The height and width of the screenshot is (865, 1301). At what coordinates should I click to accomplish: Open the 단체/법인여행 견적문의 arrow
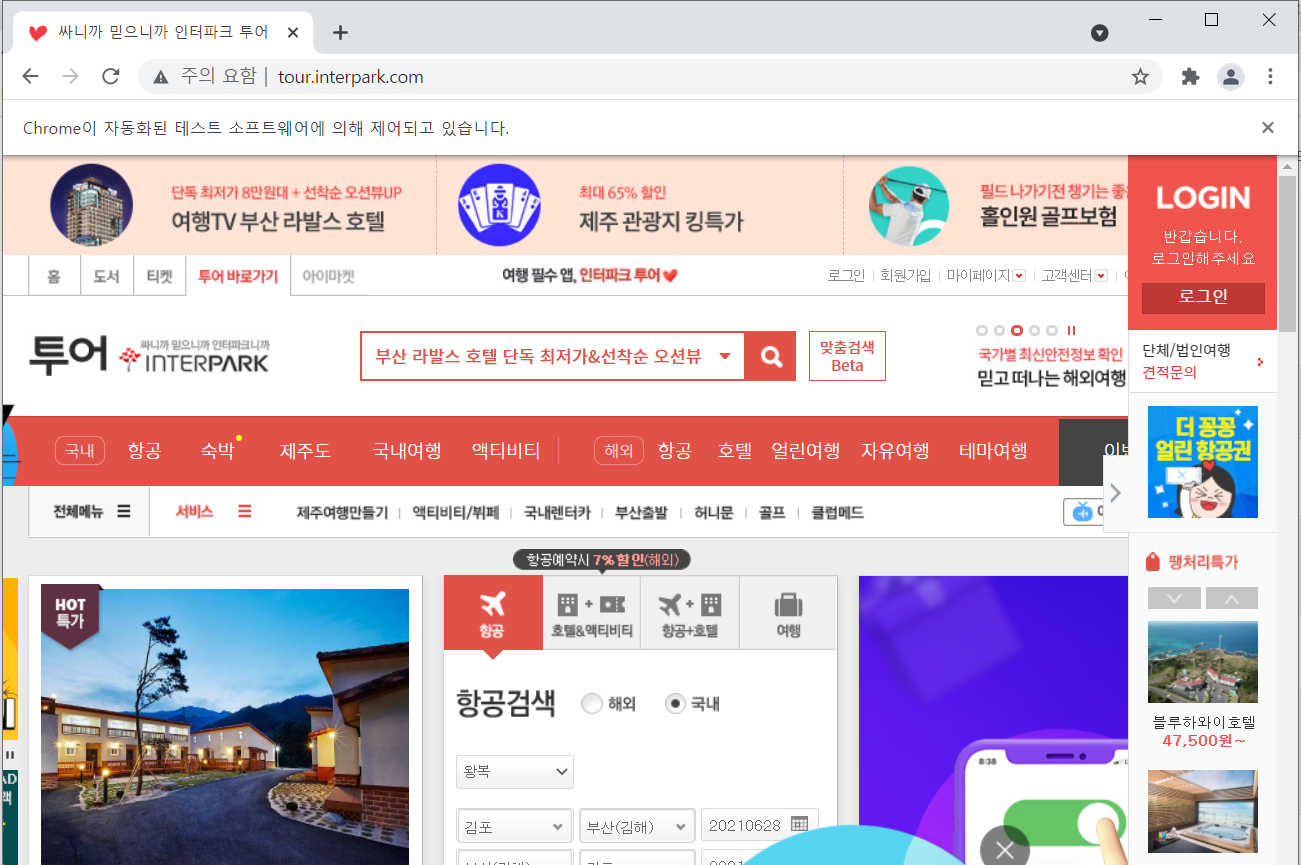[x=1260, y=362]
